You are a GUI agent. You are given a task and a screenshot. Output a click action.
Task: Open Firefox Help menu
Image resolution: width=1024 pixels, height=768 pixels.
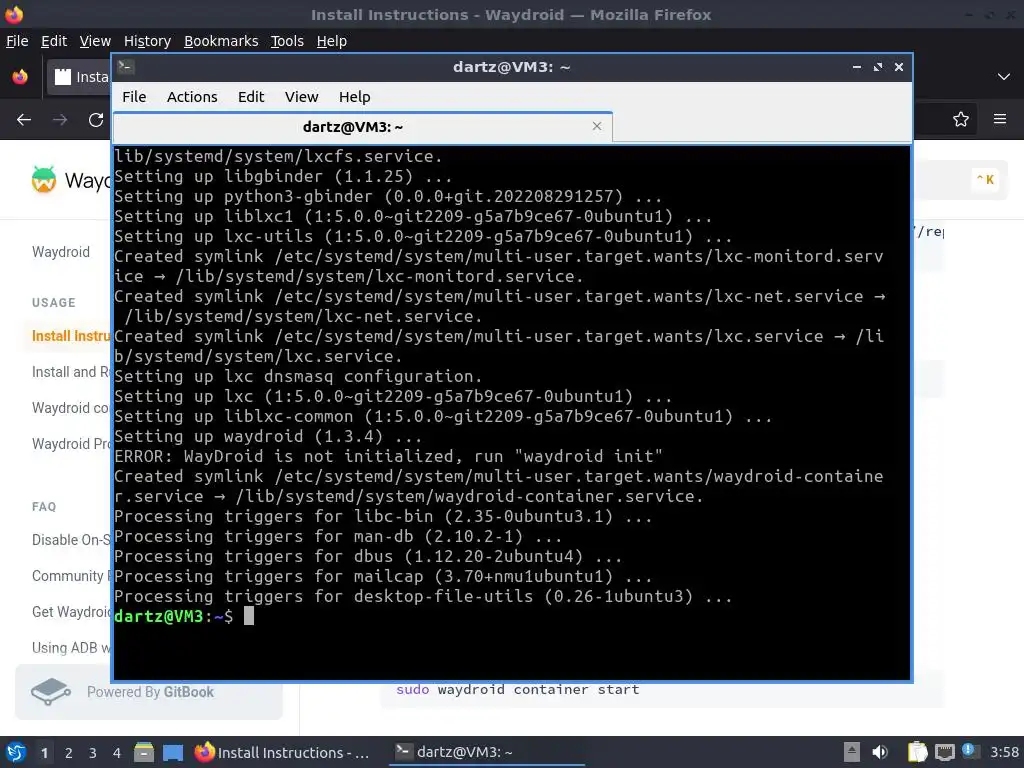(332, 41)
